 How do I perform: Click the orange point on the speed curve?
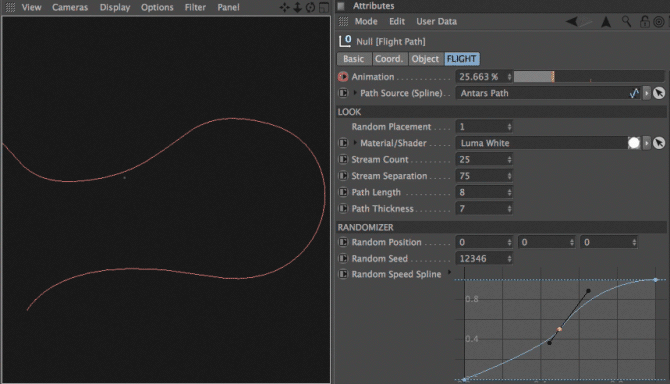point(559,329)
